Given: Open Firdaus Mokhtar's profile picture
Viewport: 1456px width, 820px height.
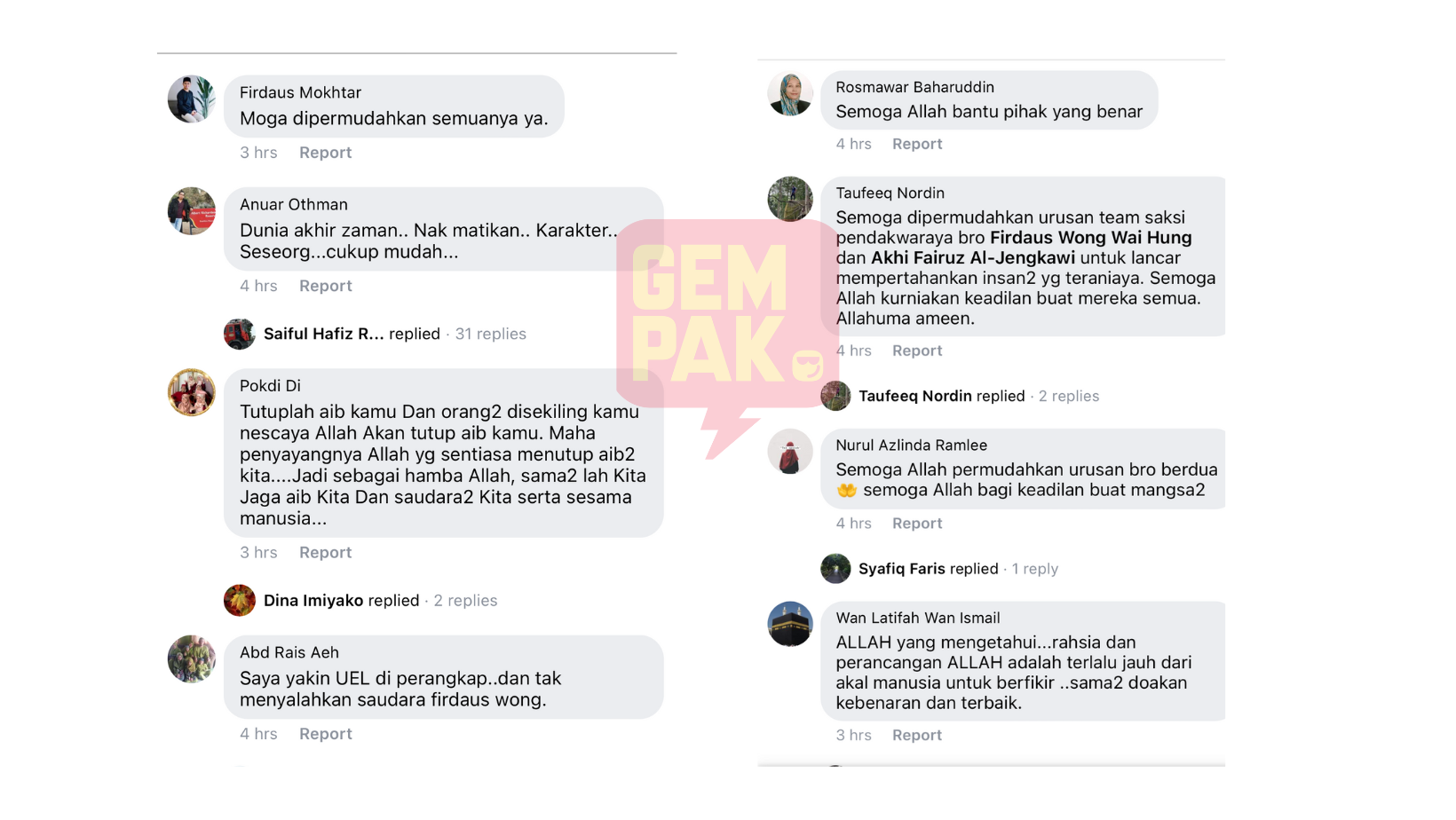Looking at the screenshot, I should (x=191, y=99).
